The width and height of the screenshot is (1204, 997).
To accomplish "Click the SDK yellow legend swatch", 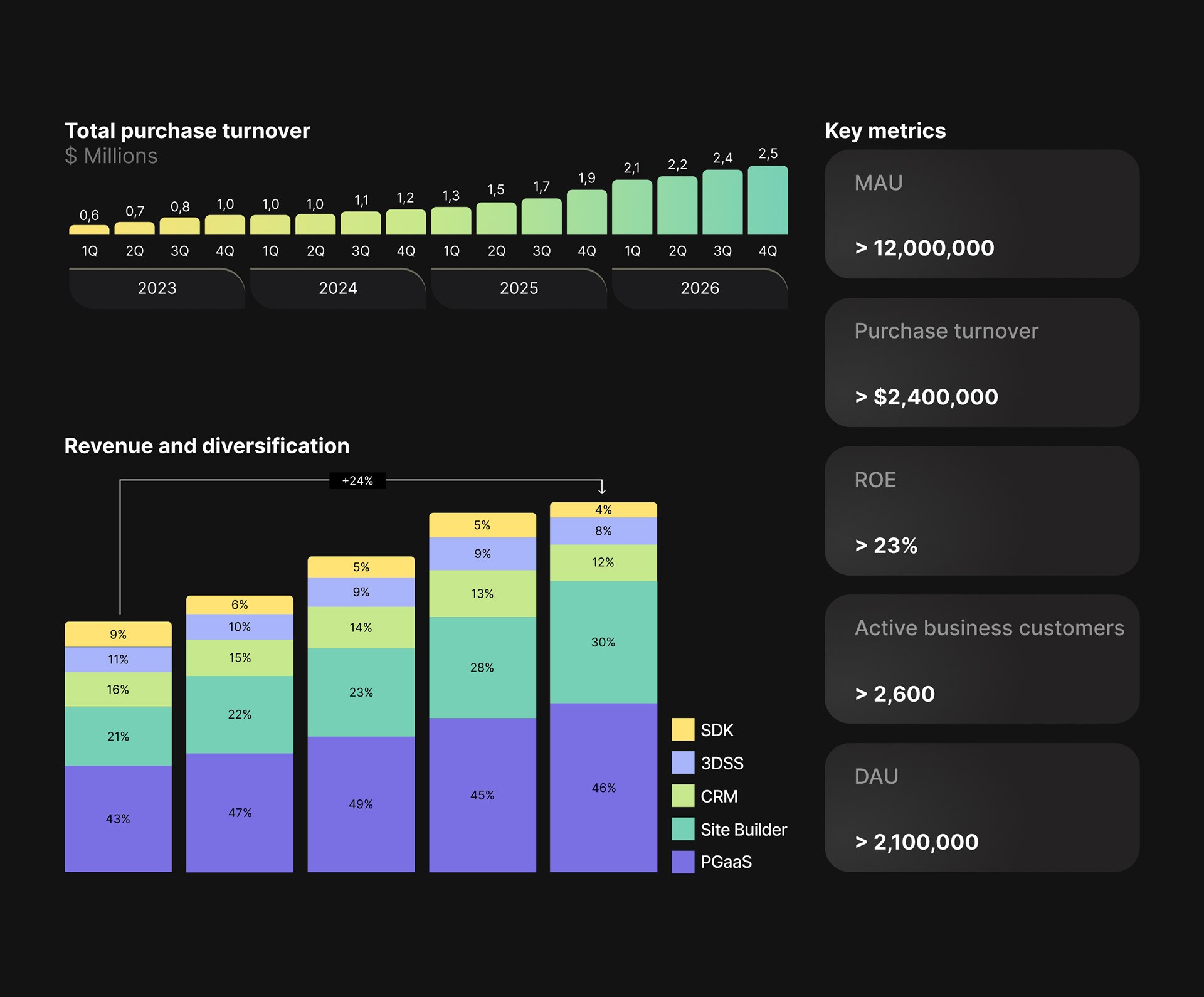I will coord(683,729).
